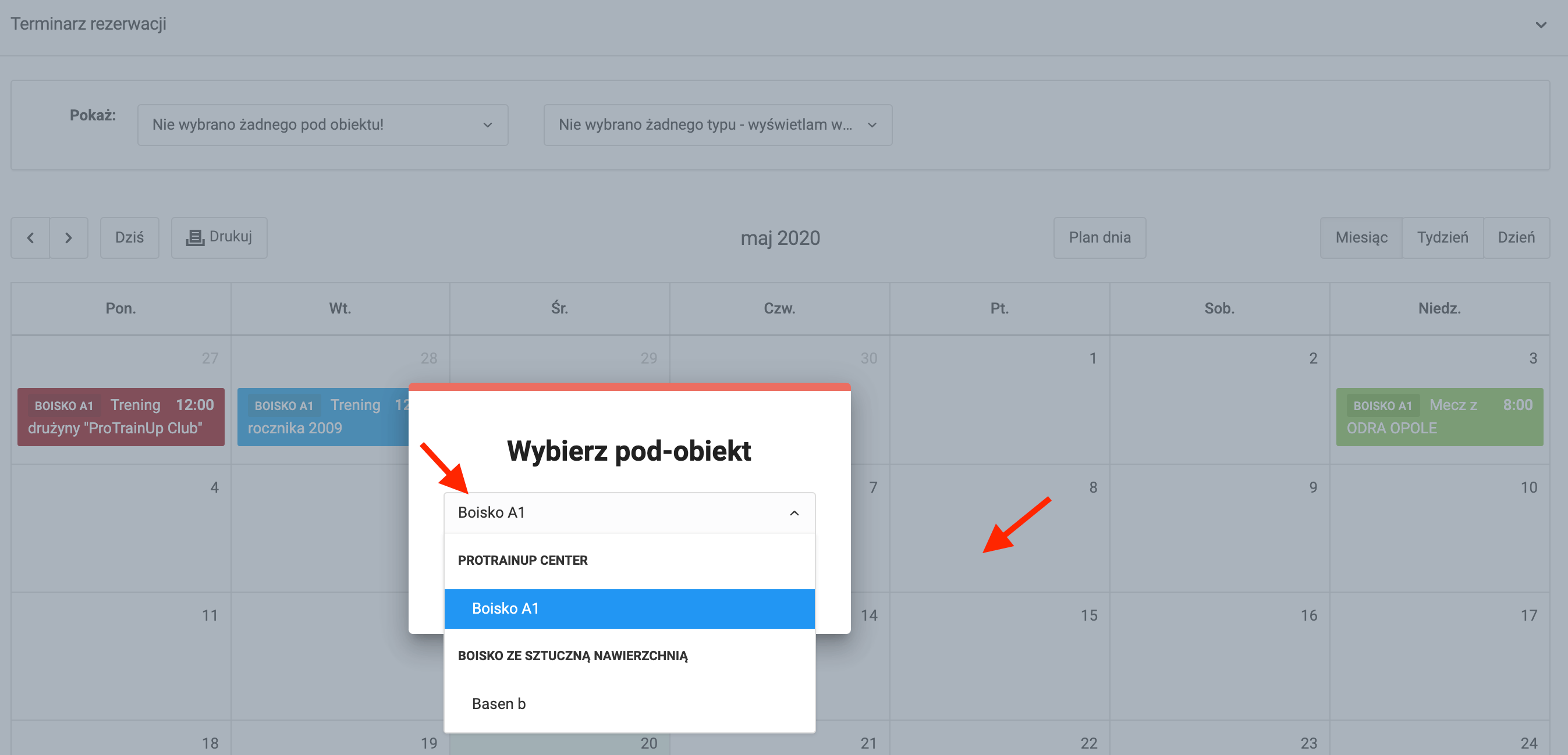Switch to Dzień calendar view
This screenshot has height=755, width=1568.
coord(1516,238)
